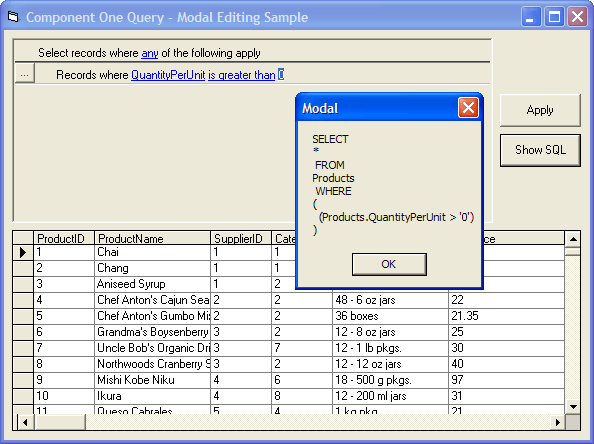Click the Apply button
This screenshot has width=594, height=444.
click(x=540, y=110)
